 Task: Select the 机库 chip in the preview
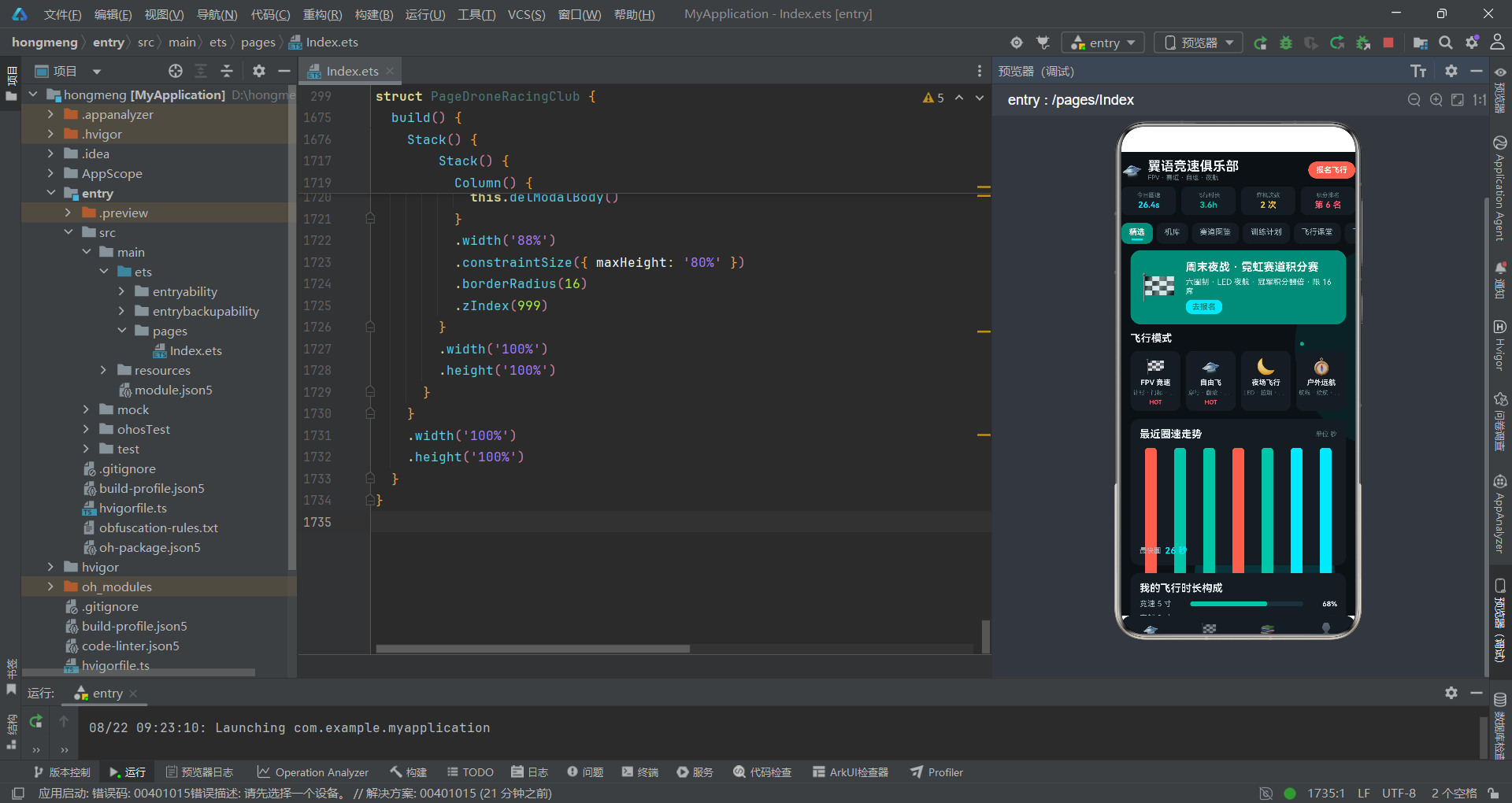[1172, 232]
